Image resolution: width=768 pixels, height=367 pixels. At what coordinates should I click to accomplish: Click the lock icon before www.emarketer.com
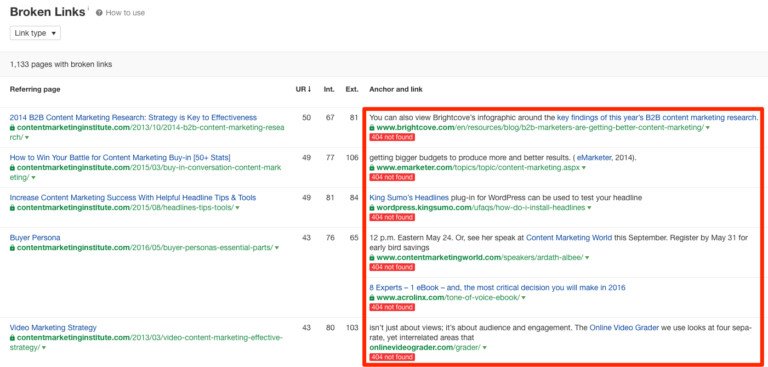pyautogui.click(x=372, y=168)
